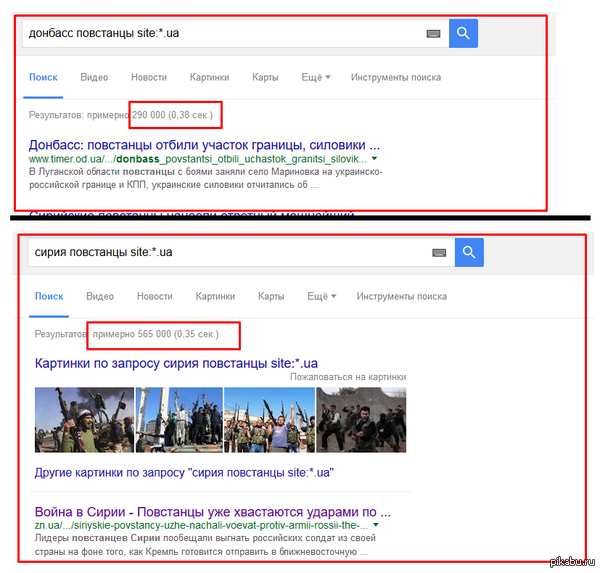Click the virtual keyboard icon in the Donbass search box
This screenshot has width=600, height=573.
coord(433,33)
